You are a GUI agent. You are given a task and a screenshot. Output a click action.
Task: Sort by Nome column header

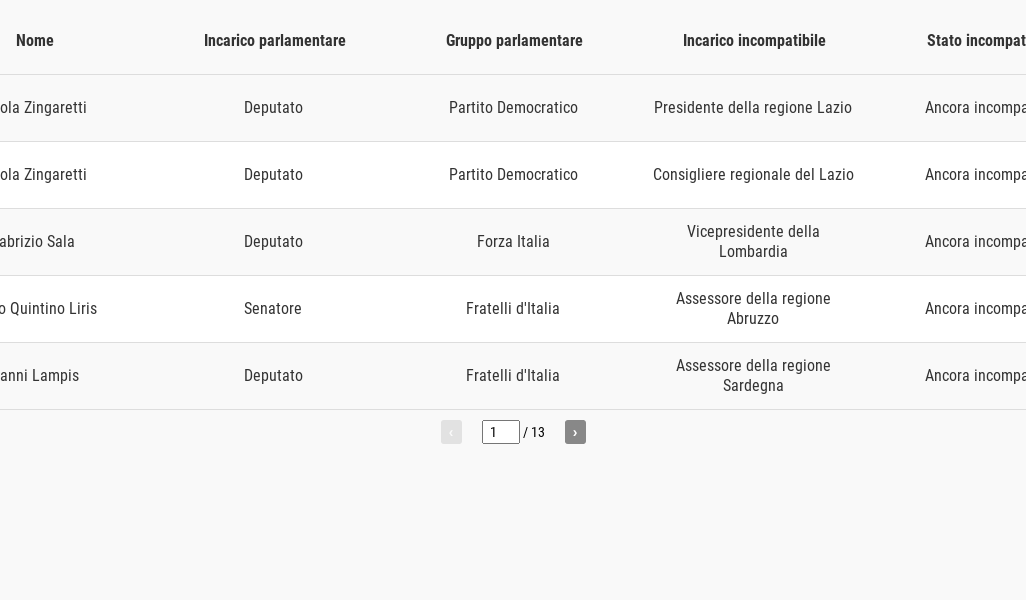click(35, 41)
